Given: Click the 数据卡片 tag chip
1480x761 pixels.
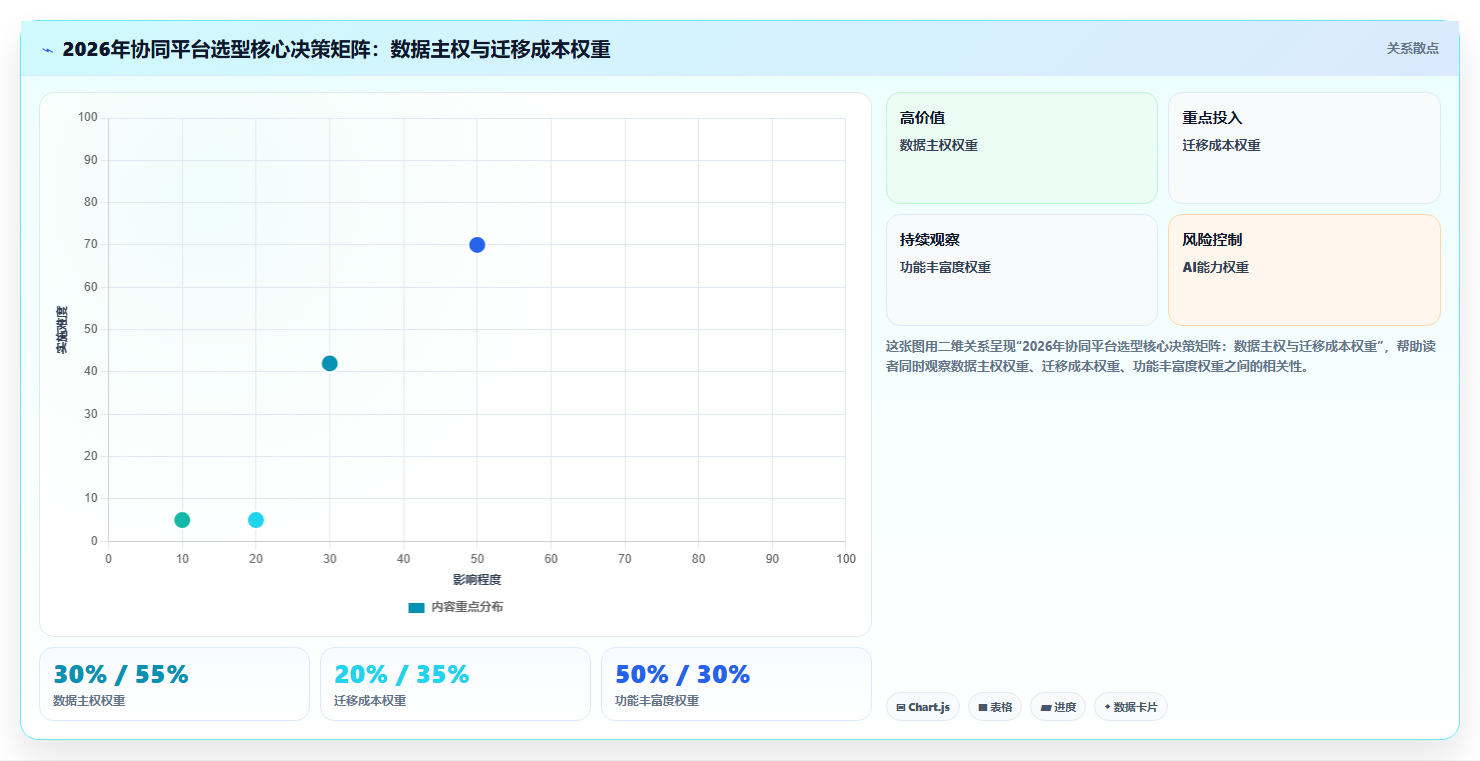Looking at the screenshot, I should [x=1130, y=707].
